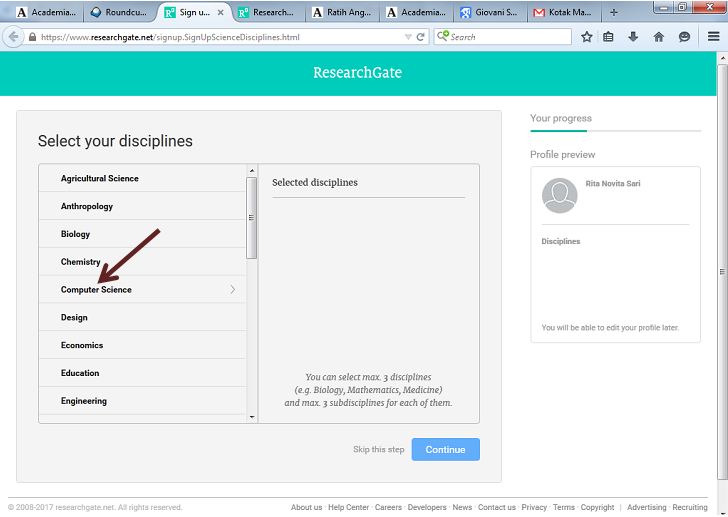Switch to the Roundcube tab
The height and width of the screenshot is (517, 728).
[119, 13]
